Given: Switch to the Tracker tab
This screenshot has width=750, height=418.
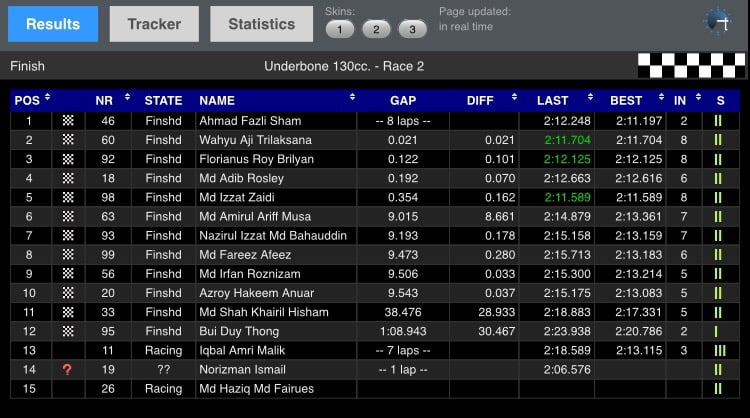Looking at the screenshot, I should [154, 24].
